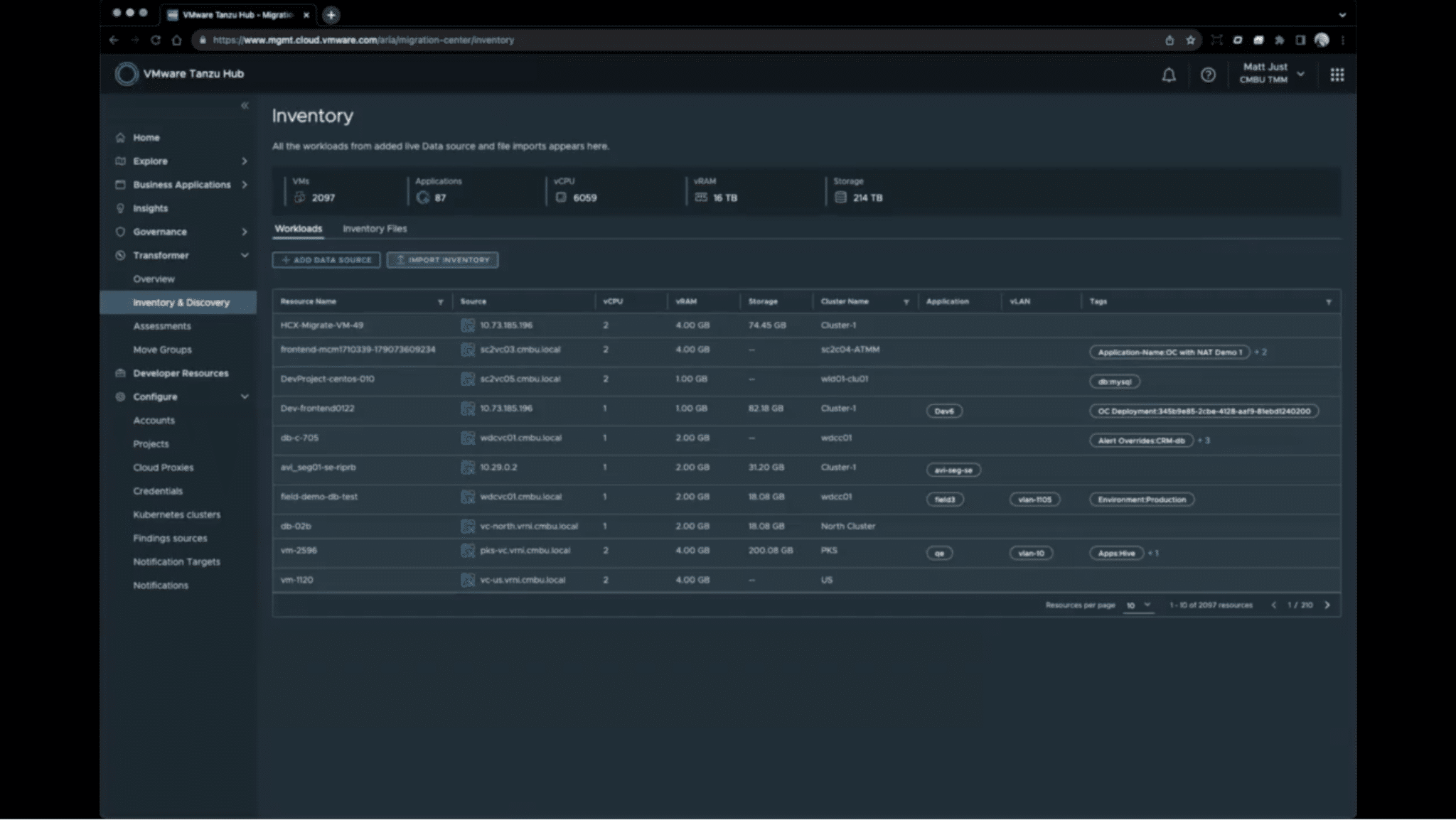Open Assessments in the sidebar
Image resolution: width=1456 pixels, height=820 pixels.
click(162, 326)
